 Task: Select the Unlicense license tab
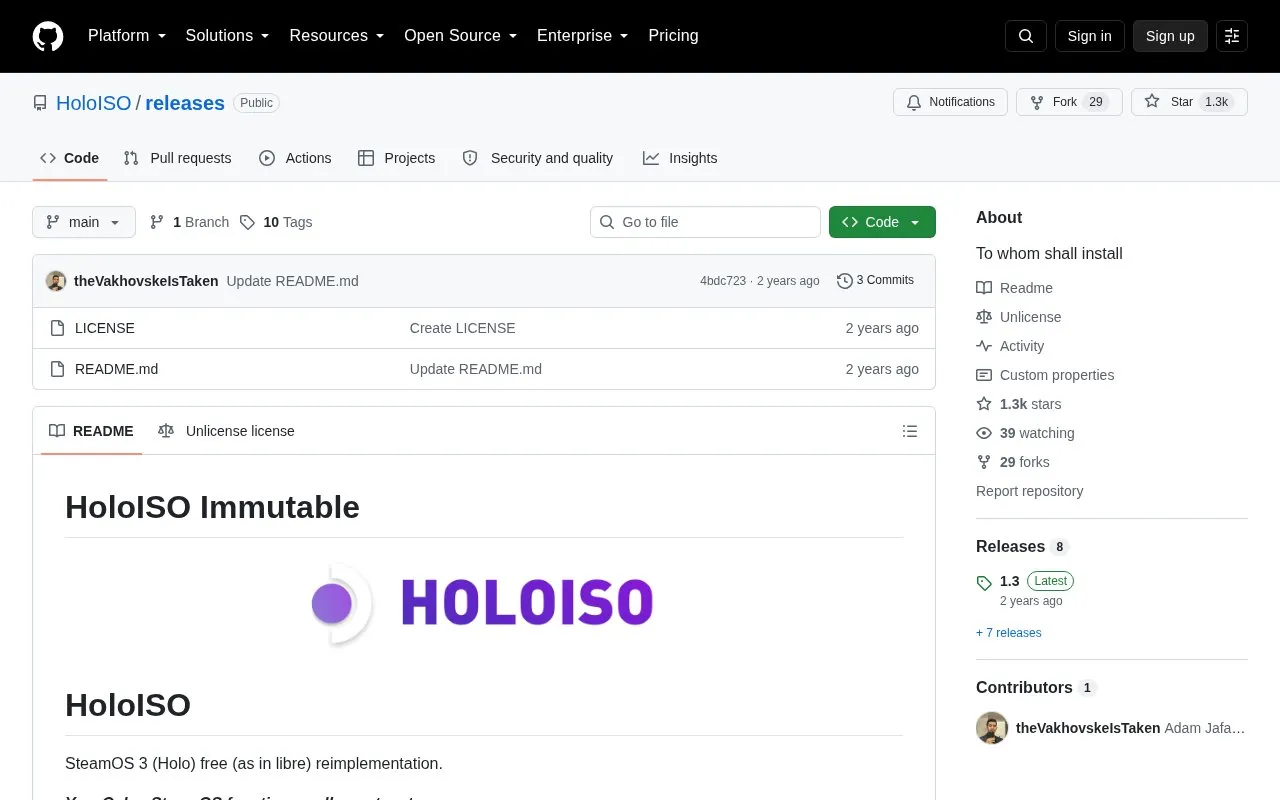click(226, 431)
